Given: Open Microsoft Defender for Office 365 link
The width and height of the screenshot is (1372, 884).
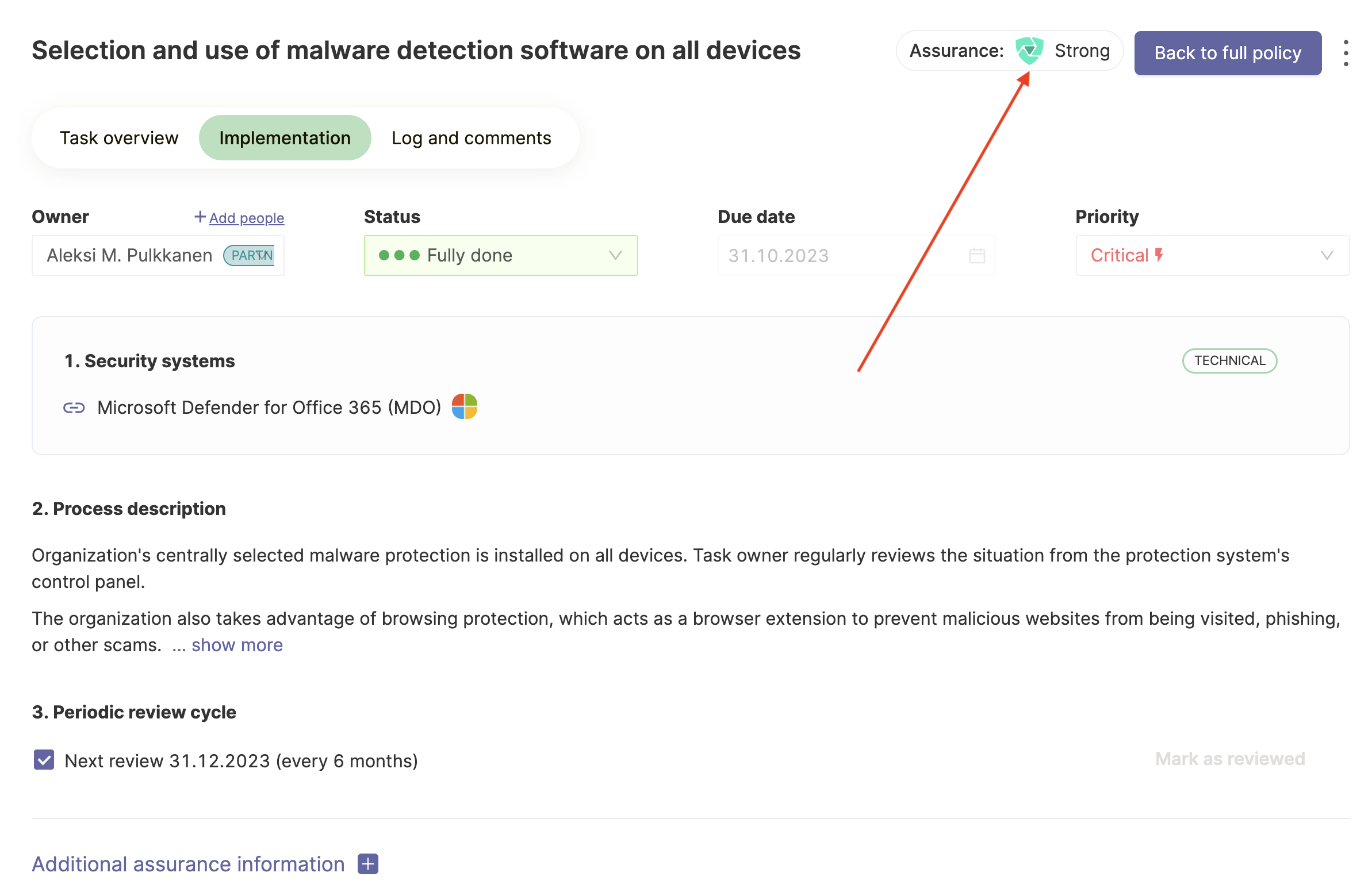Looking at the screenshot, I should [x=269, y=408].
